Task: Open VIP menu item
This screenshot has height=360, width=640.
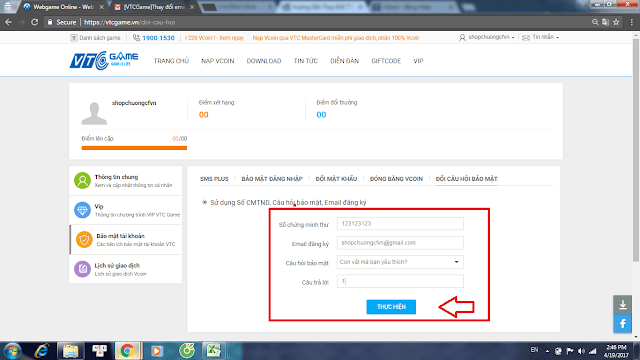Action: (x=418, y=61)
